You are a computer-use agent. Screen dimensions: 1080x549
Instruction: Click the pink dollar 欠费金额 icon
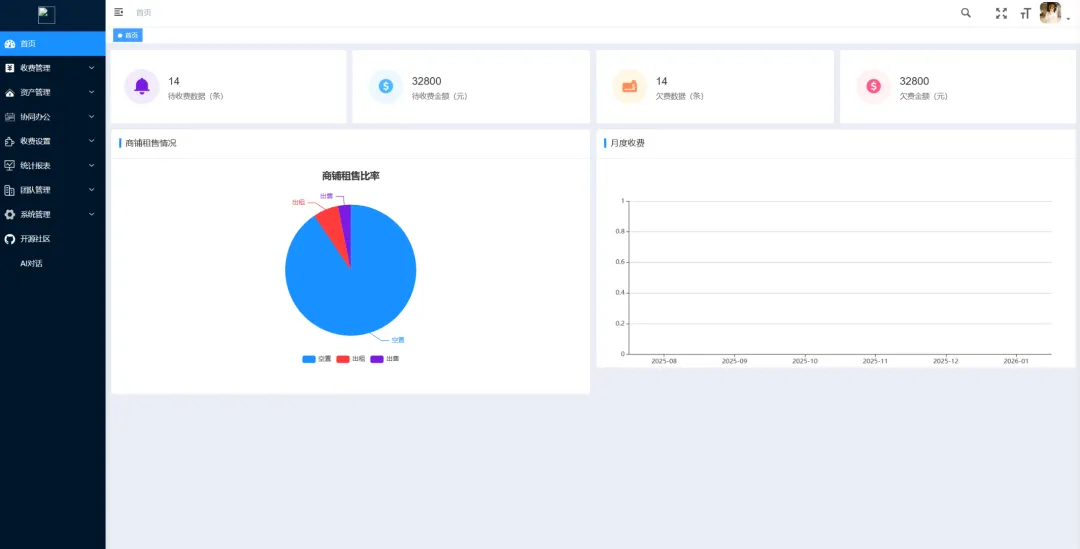[x=873, y=86]
